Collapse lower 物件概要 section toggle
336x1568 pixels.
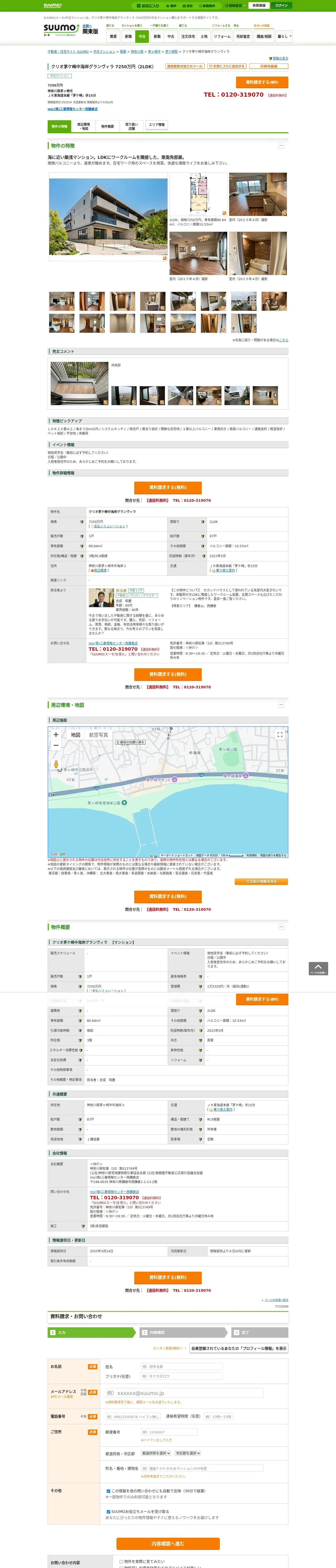(x=281, y=927)
